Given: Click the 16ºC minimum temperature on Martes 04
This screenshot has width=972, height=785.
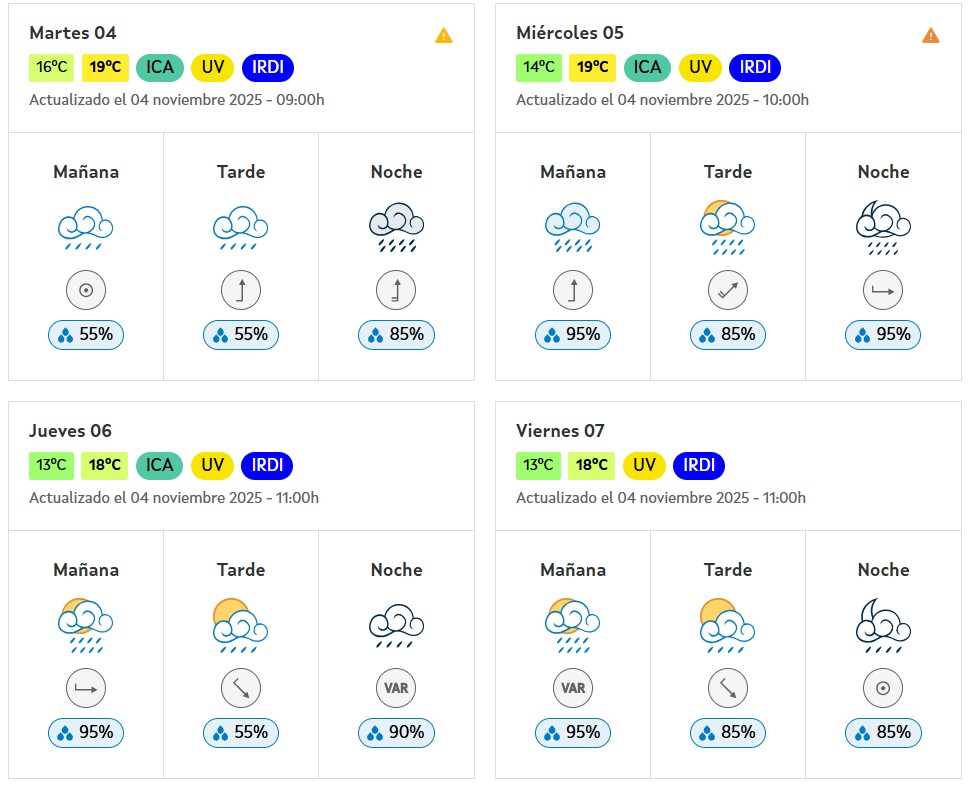Looking at the screenshot, I should (51, 68).
